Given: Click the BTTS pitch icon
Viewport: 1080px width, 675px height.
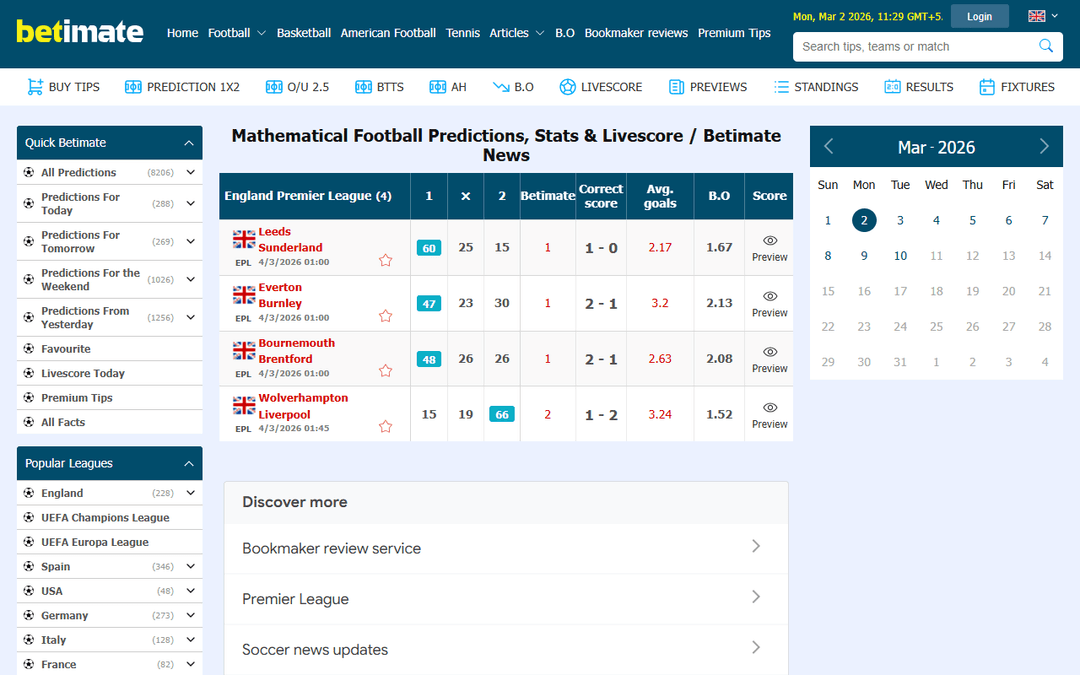Looking at the screenshot, I should point(363,87).
